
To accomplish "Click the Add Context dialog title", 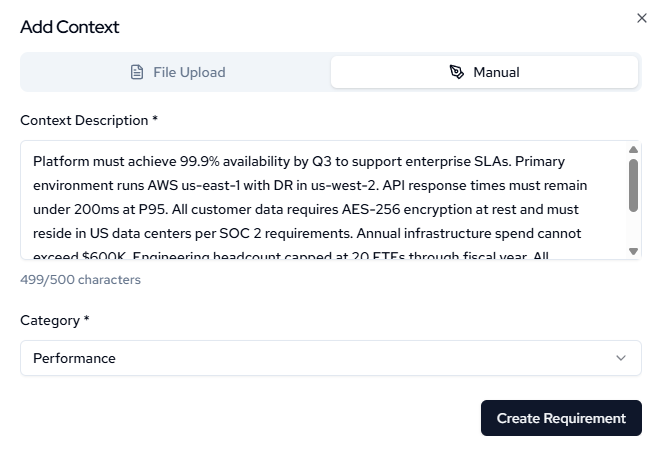I will pos(69,27).
